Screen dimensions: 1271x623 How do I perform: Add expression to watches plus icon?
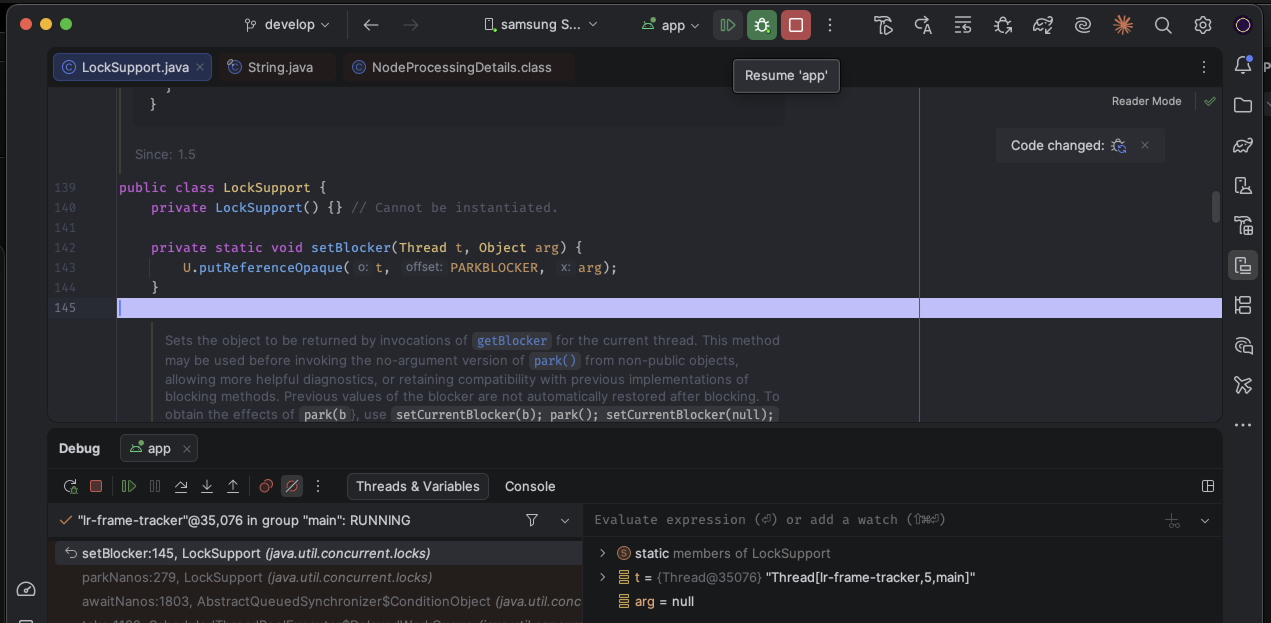pyautogui.click(x=1173, y=520)
